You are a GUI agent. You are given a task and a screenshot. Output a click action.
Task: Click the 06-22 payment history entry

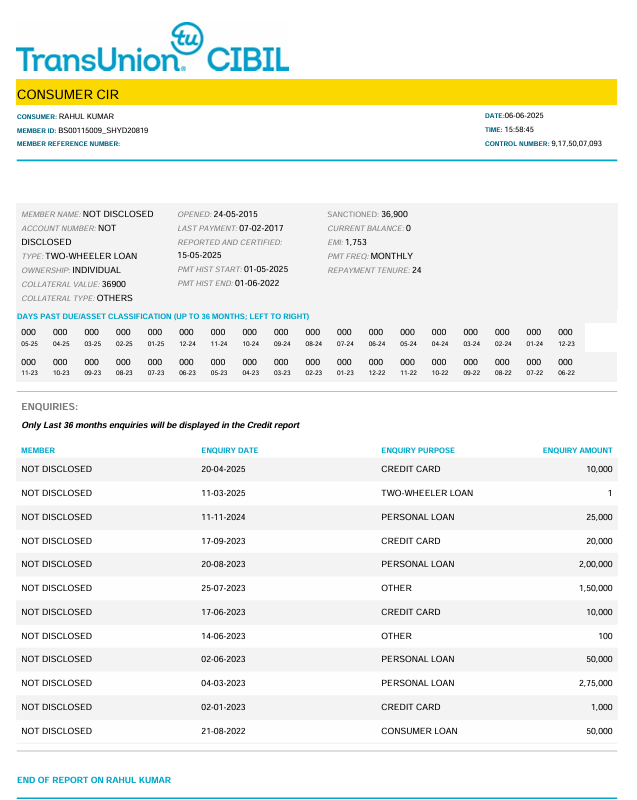pyautogui.click(x=566, y=367)
